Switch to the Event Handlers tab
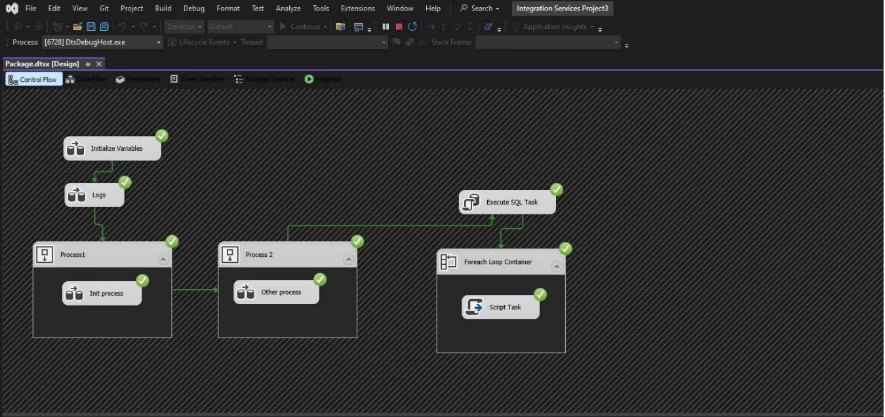Viewport: 885px width, 417px height. point(198,80)
